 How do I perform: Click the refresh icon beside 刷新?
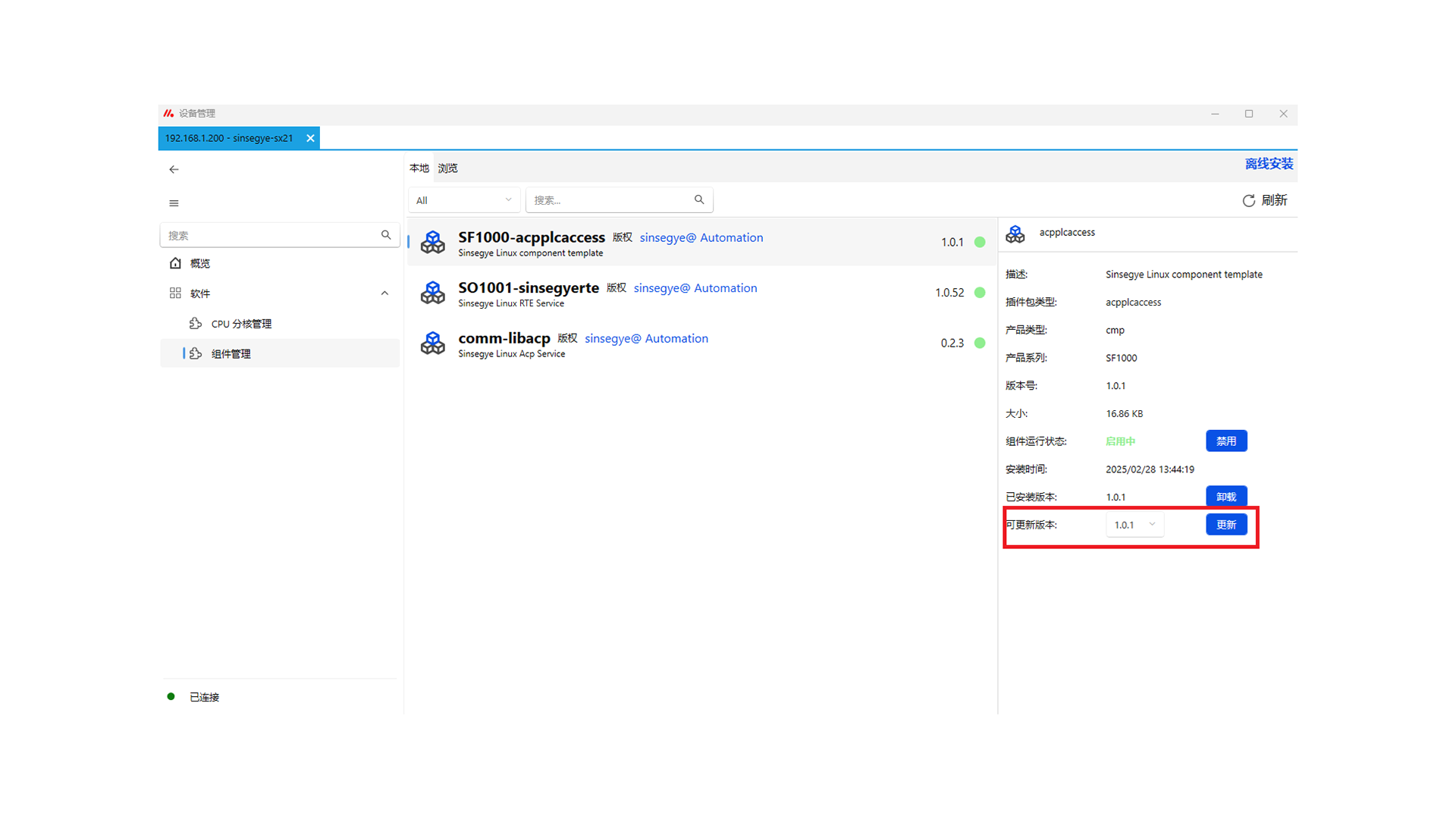tap(1248, 200)
